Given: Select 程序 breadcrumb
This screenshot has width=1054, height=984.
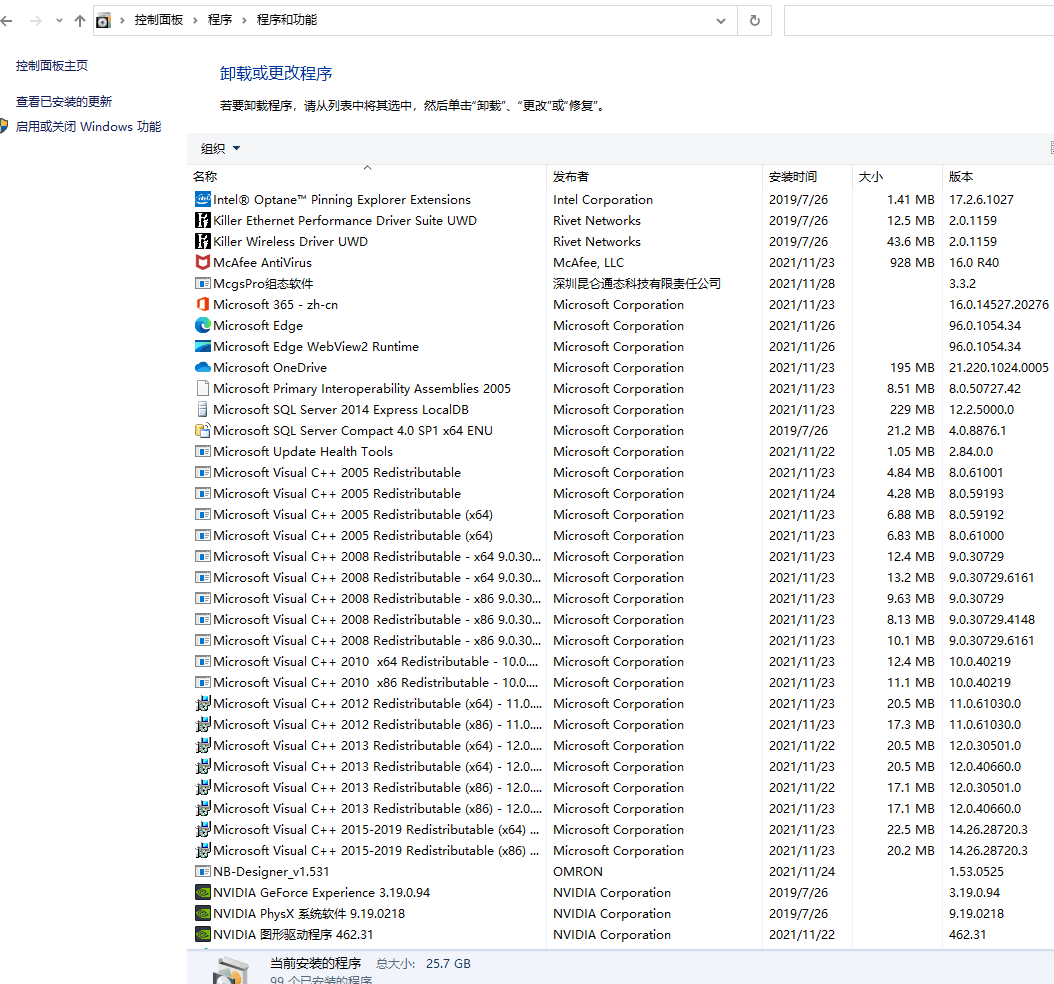Looking at the screenshot, I should point(220,20).
